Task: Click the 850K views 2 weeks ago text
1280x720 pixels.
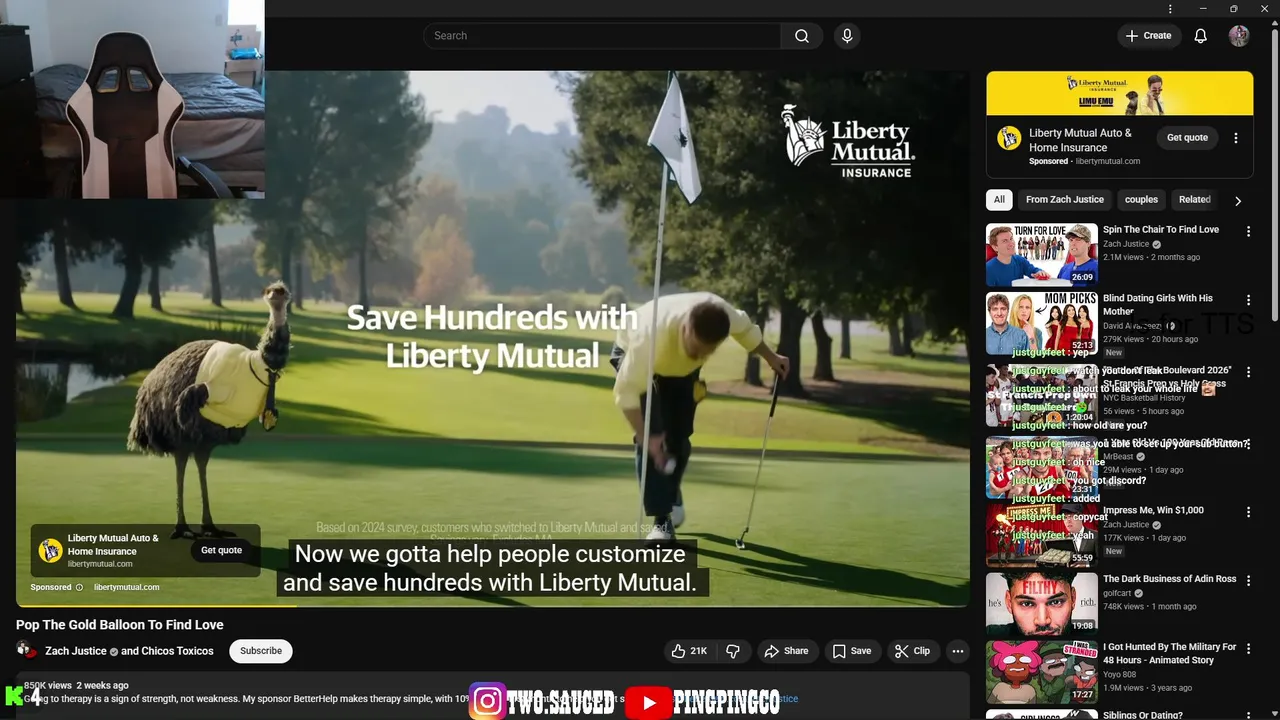Action: coord(77,685)
